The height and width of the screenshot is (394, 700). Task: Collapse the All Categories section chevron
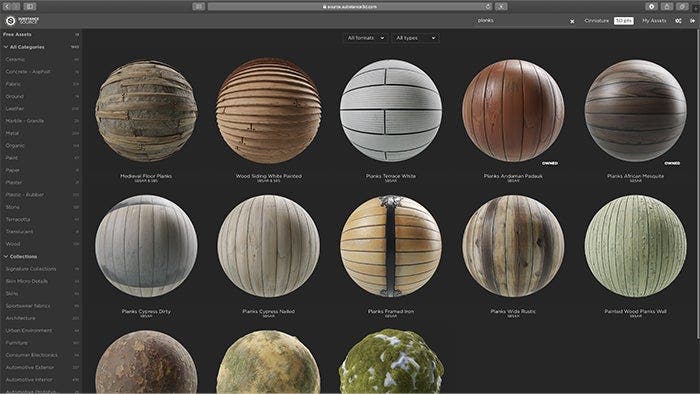click(6, 47)
